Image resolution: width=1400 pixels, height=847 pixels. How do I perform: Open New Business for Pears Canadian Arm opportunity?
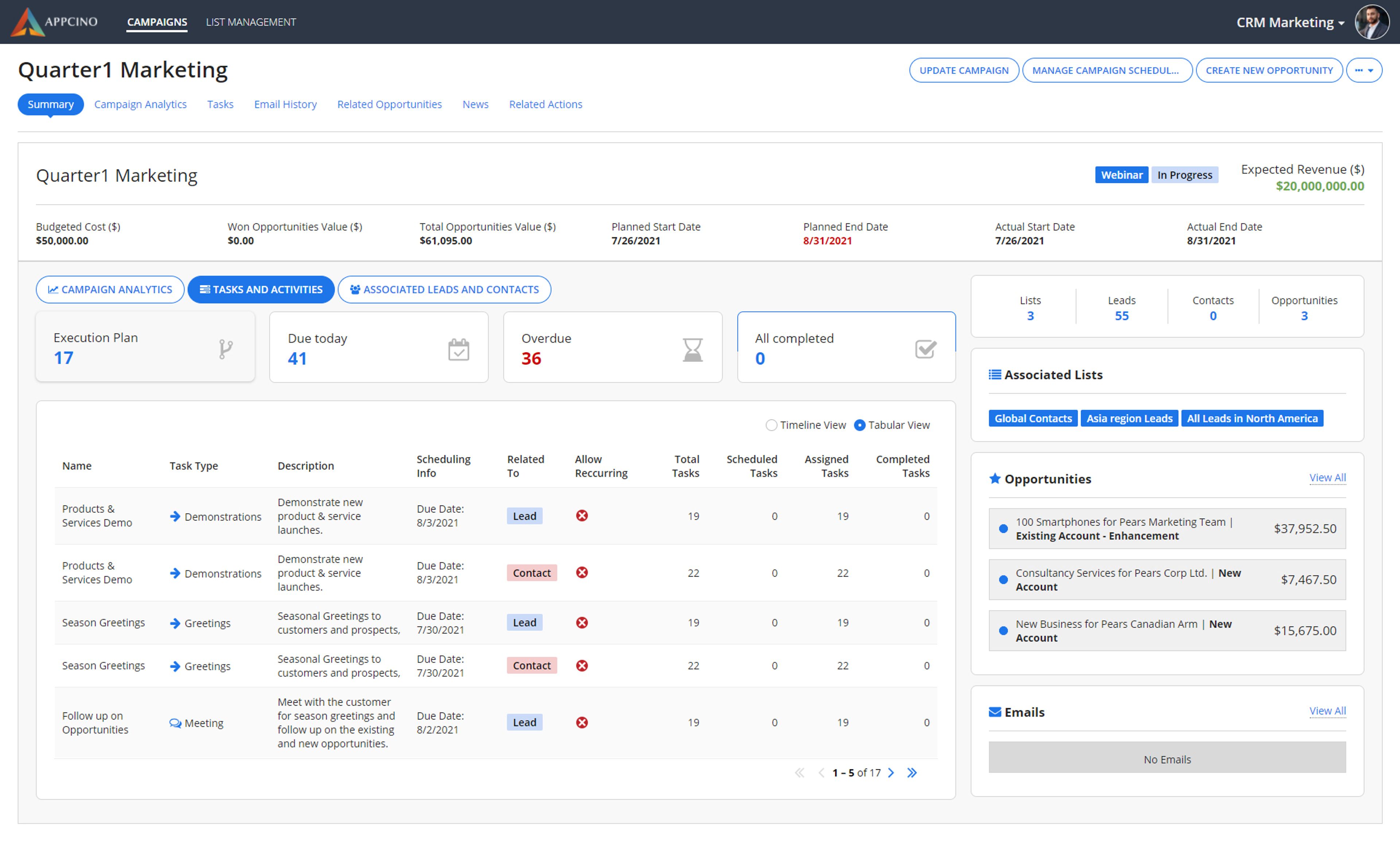click(x=1167, y=631)
